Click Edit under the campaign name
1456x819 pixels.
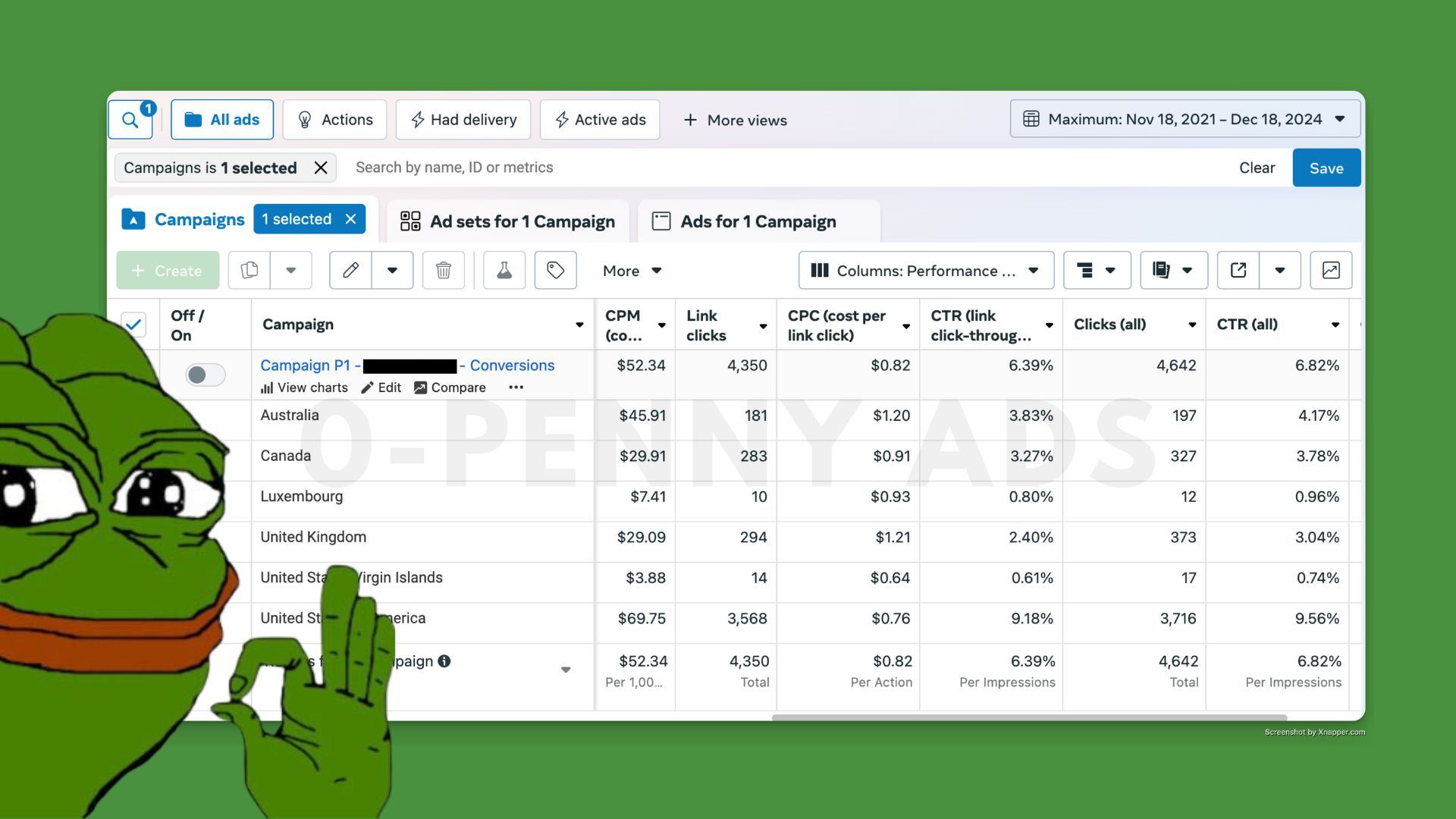[381, 388]
